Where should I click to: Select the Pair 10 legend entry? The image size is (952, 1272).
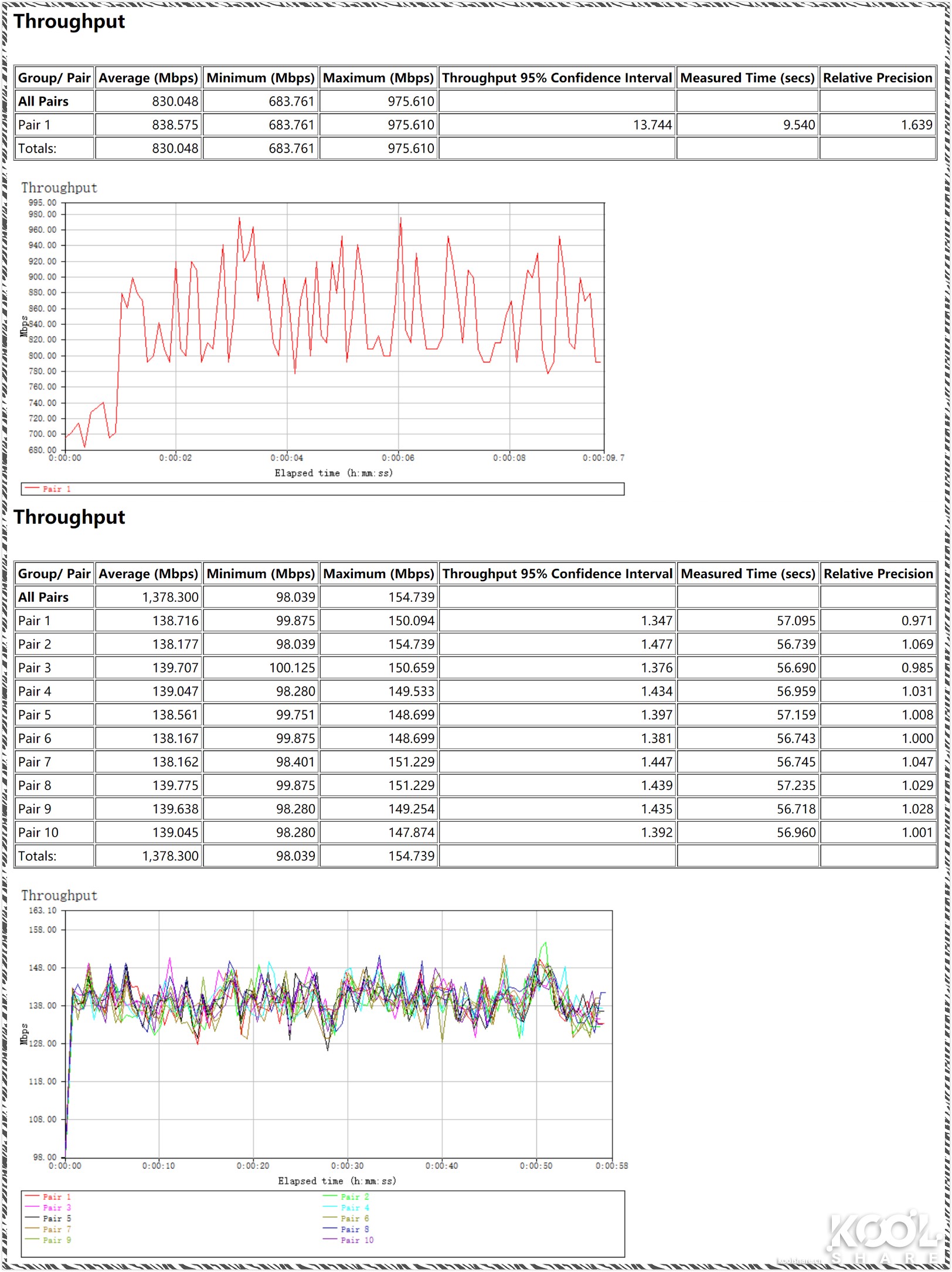(x=356, y=1240)
